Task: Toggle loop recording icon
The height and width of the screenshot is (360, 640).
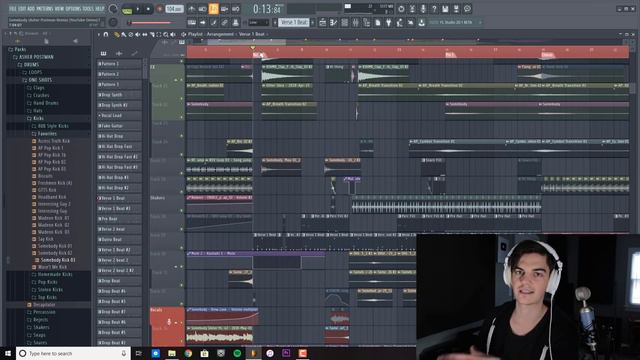Action: click(x=236, y=9)
